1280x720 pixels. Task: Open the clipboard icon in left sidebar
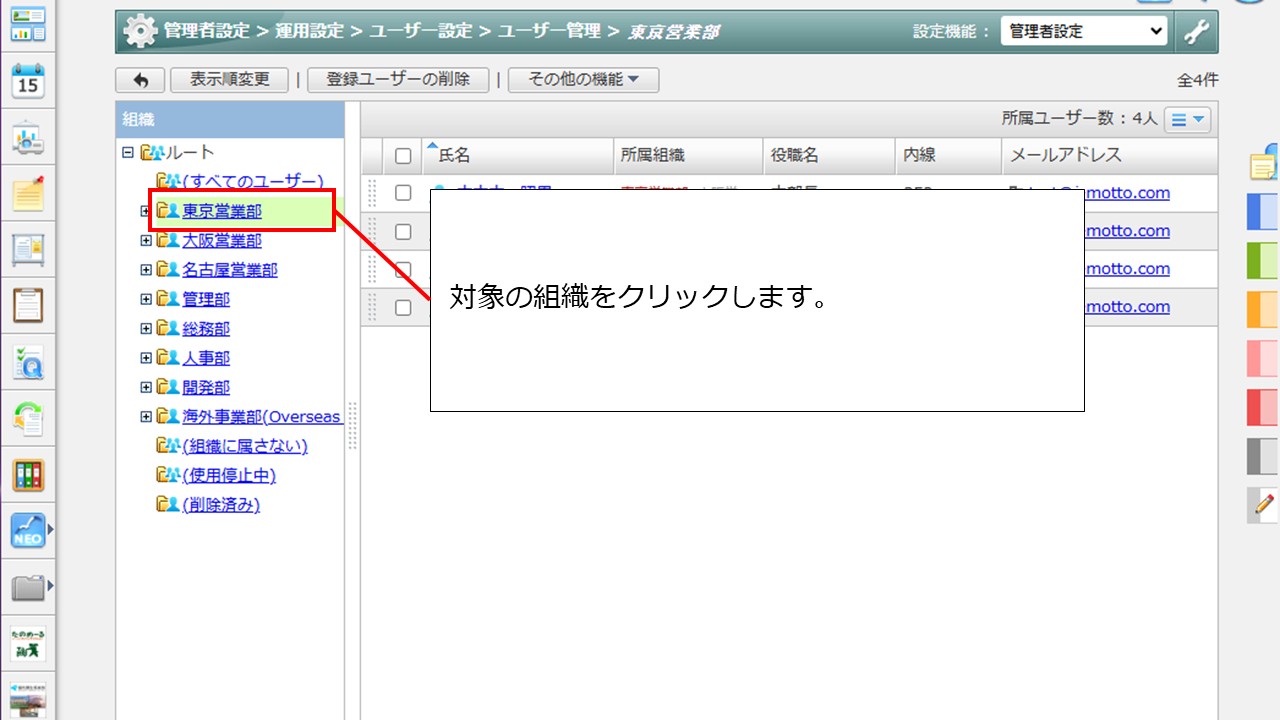(28, 304)
